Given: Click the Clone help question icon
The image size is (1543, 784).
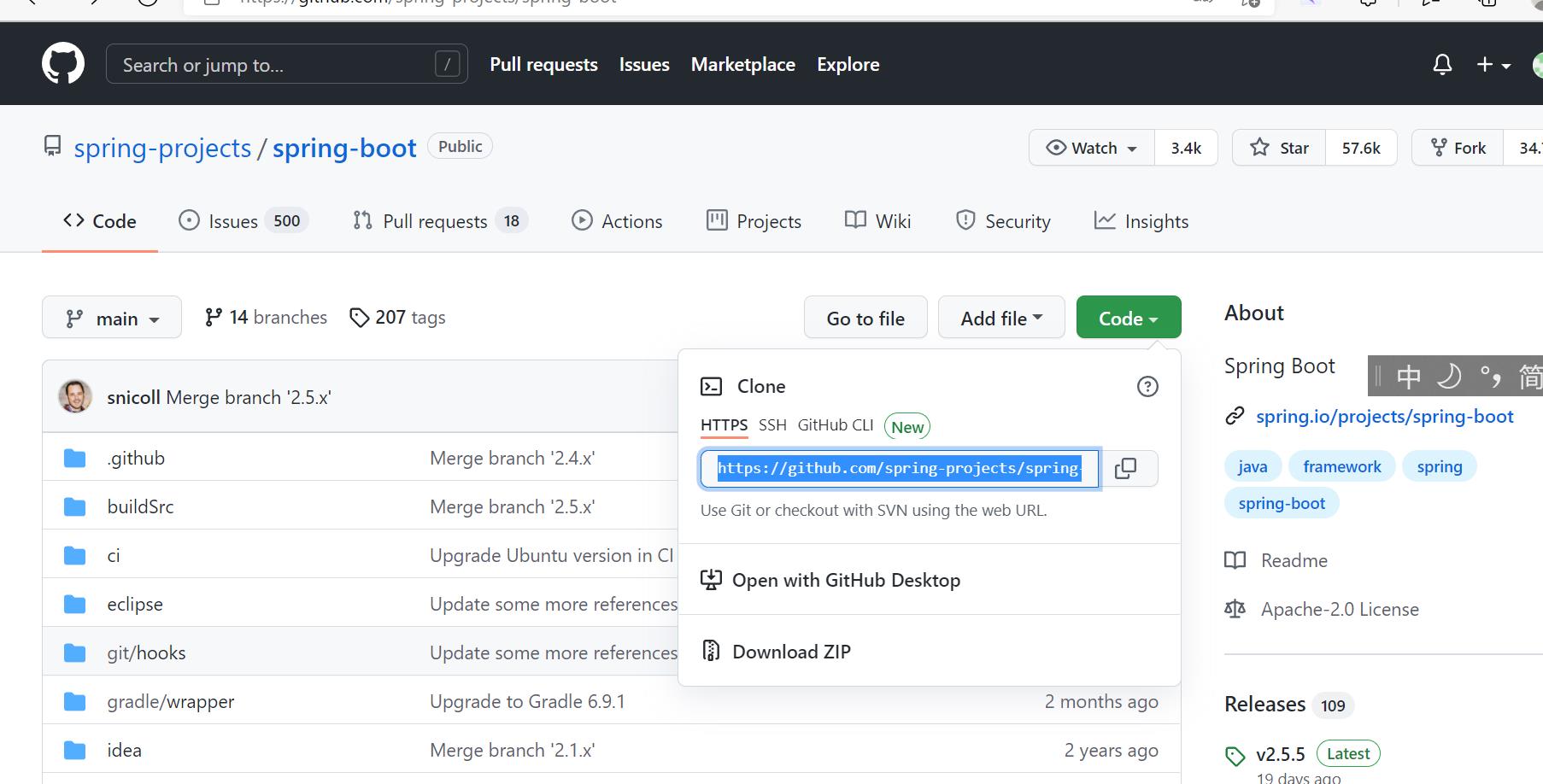Looking at the screenshot, I should [1147, 387].
